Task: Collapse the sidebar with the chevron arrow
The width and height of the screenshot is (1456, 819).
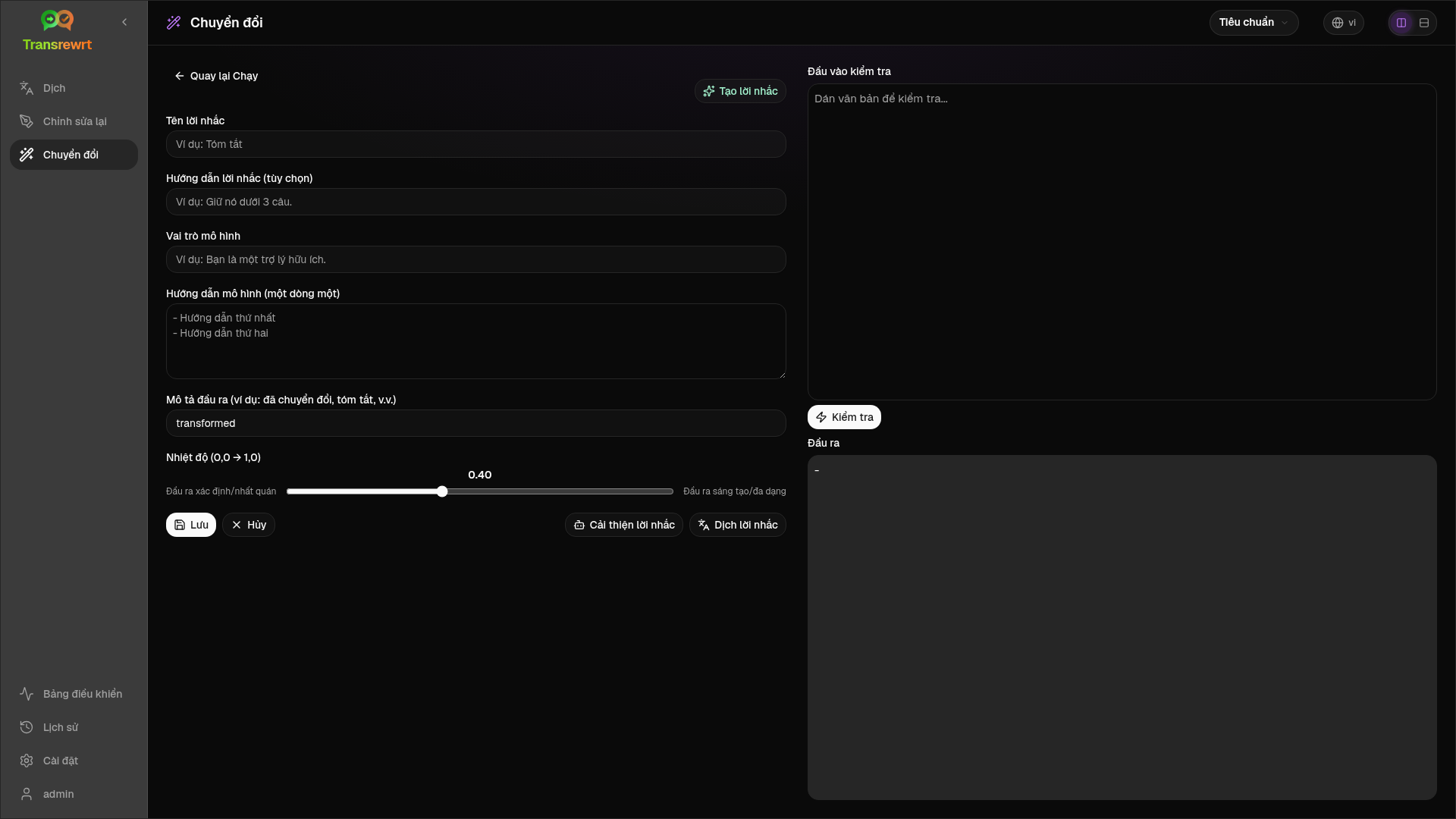Action: [x=124, y=22]
